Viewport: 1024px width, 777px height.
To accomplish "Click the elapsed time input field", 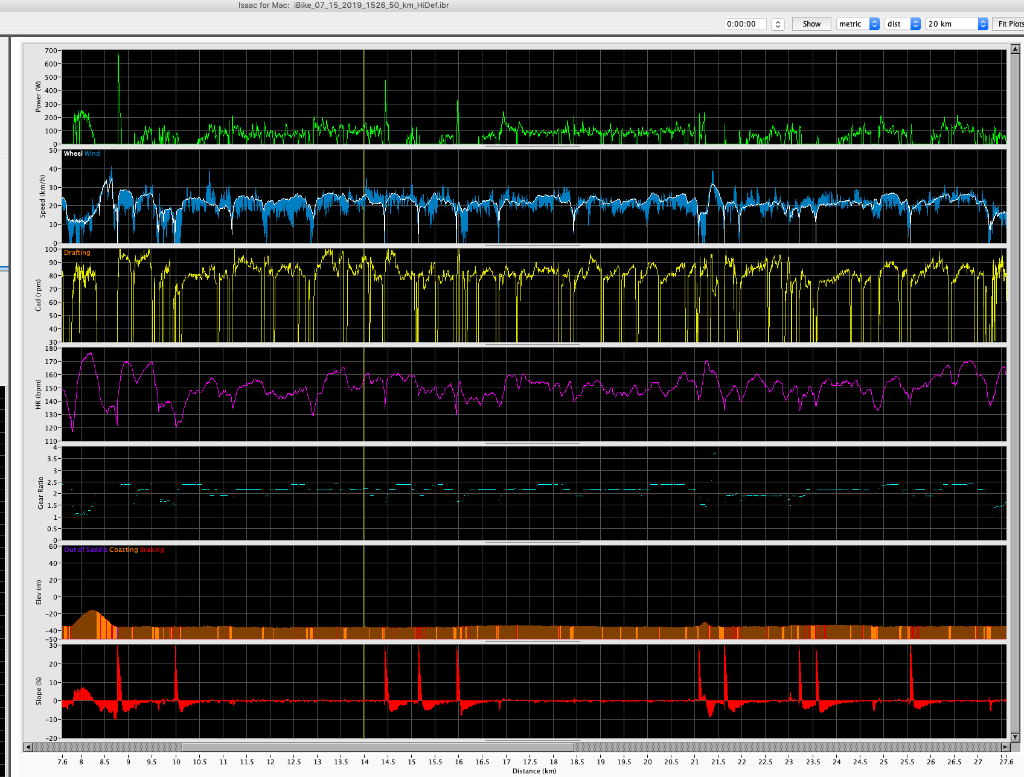I will click(746, 24).
